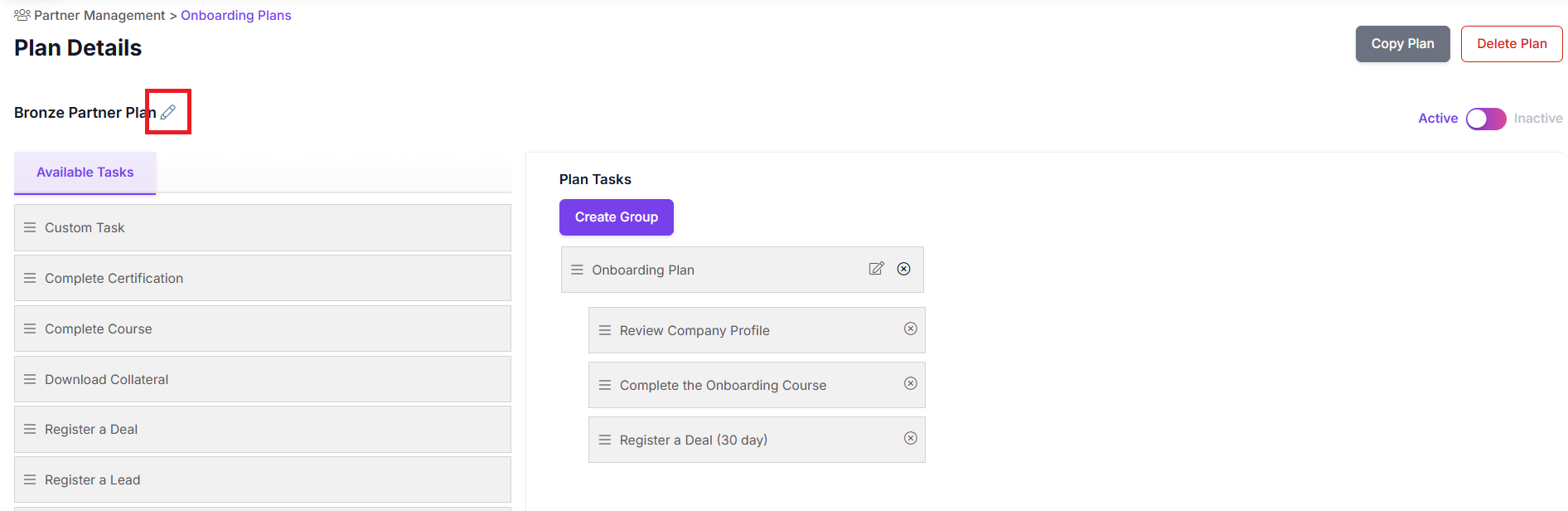This screenshot has height=511, width=1568.
Task: Select the Register a Lead task
Action: (263, 479)
